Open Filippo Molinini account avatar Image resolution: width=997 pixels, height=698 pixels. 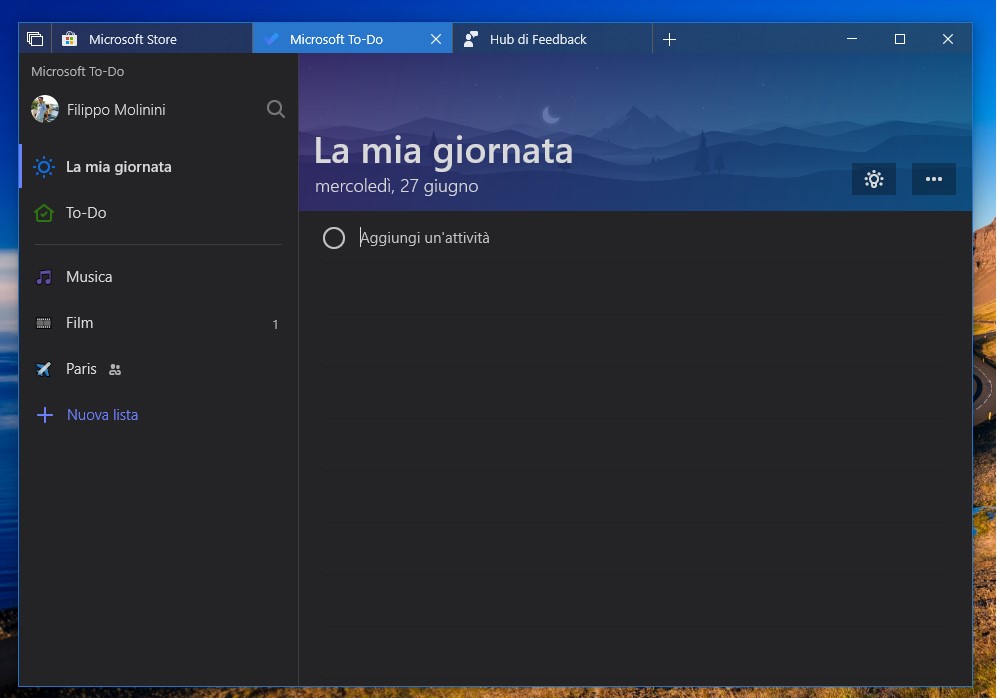(x=45, y=109)
